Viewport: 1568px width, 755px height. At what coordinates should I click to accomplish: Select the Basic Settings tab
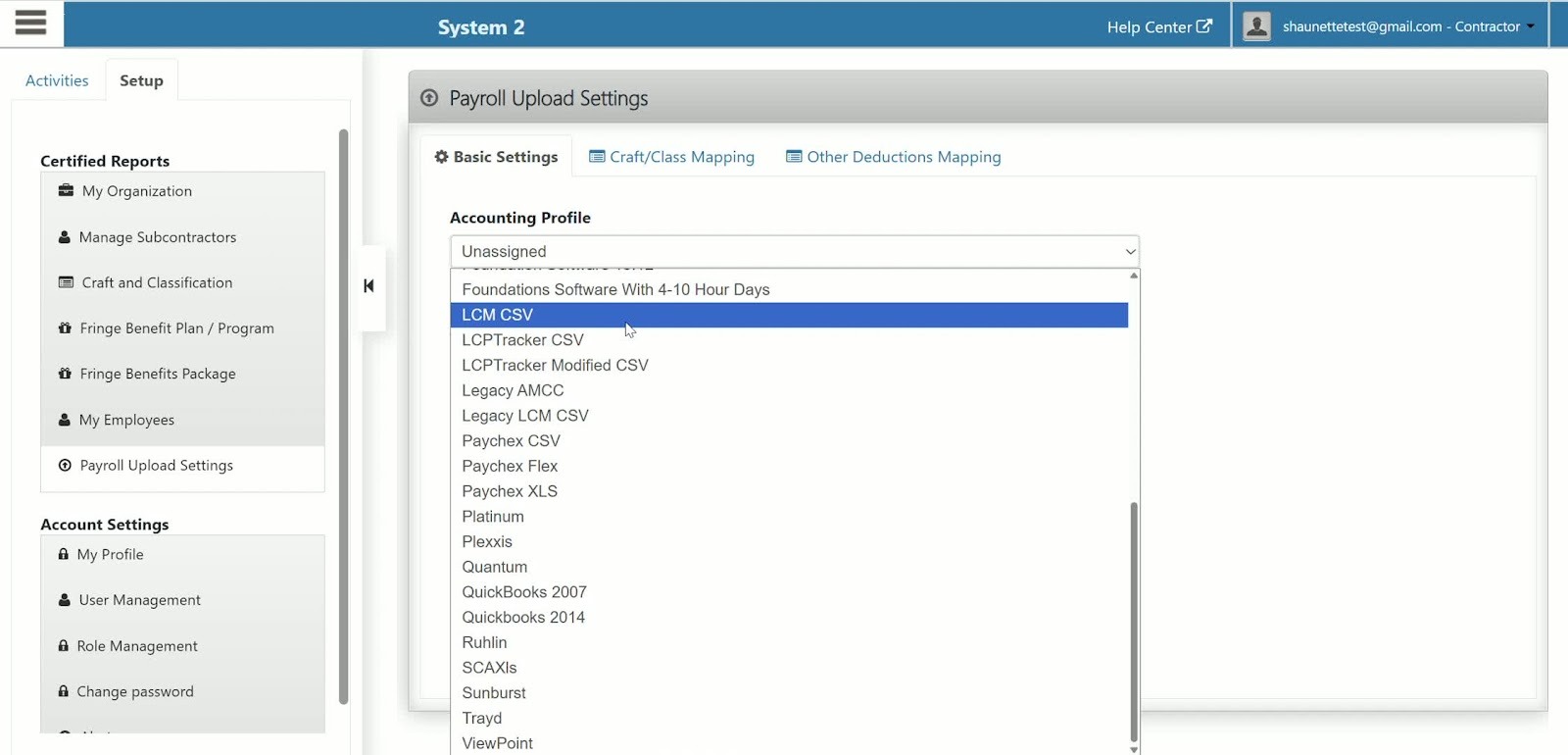(496, 157)
